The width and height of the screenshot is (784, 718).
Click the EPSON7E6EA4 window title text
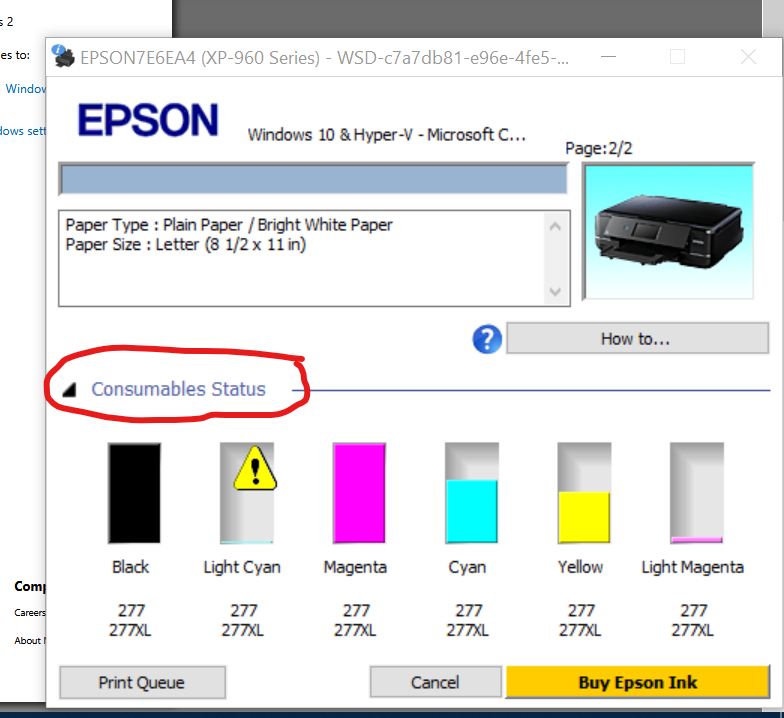pos(324,58)
